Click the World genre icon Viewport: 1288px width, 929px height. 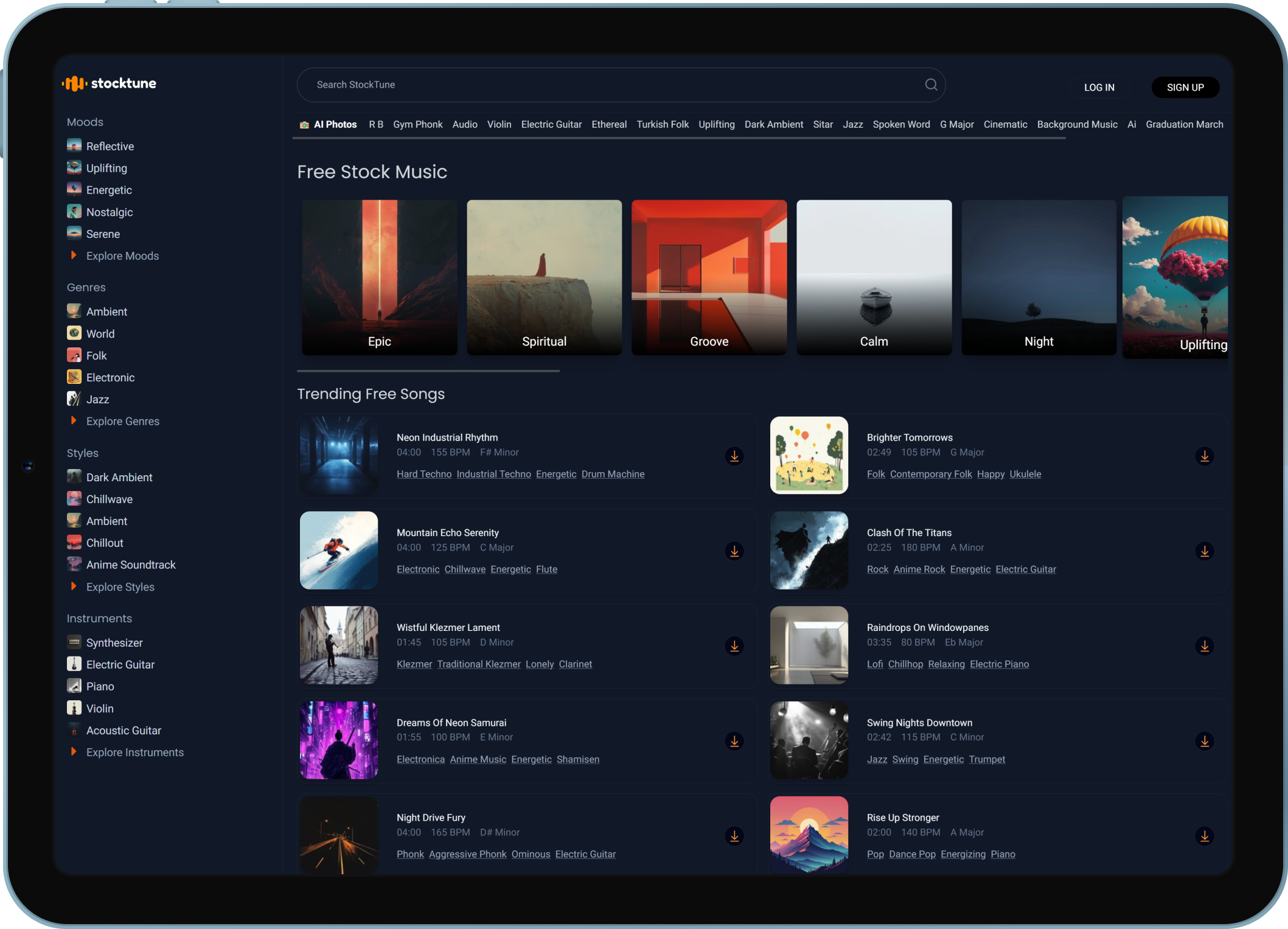click(x=74, y=333)
